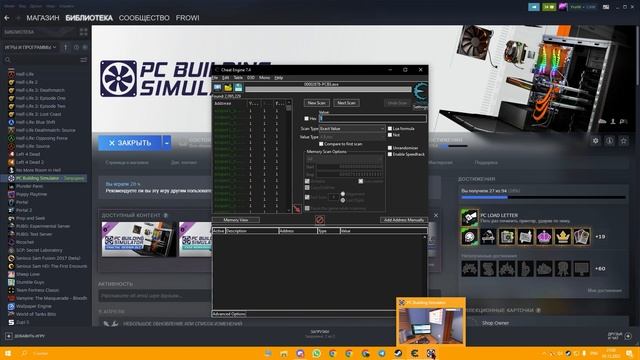The width and height of the screenshot is (640, 360).
Task: Click first DLC content thumbnail
Action: pyautogui.click(x=140, y=239)
